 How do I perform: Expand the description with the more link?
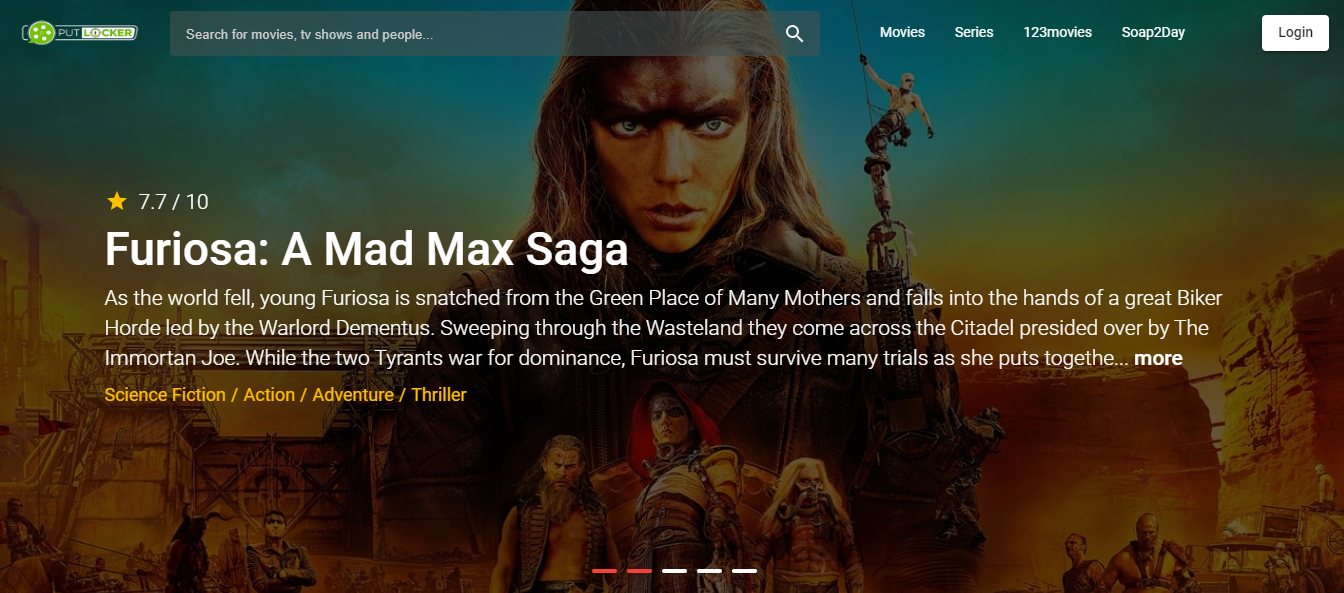coord(1158,358)
